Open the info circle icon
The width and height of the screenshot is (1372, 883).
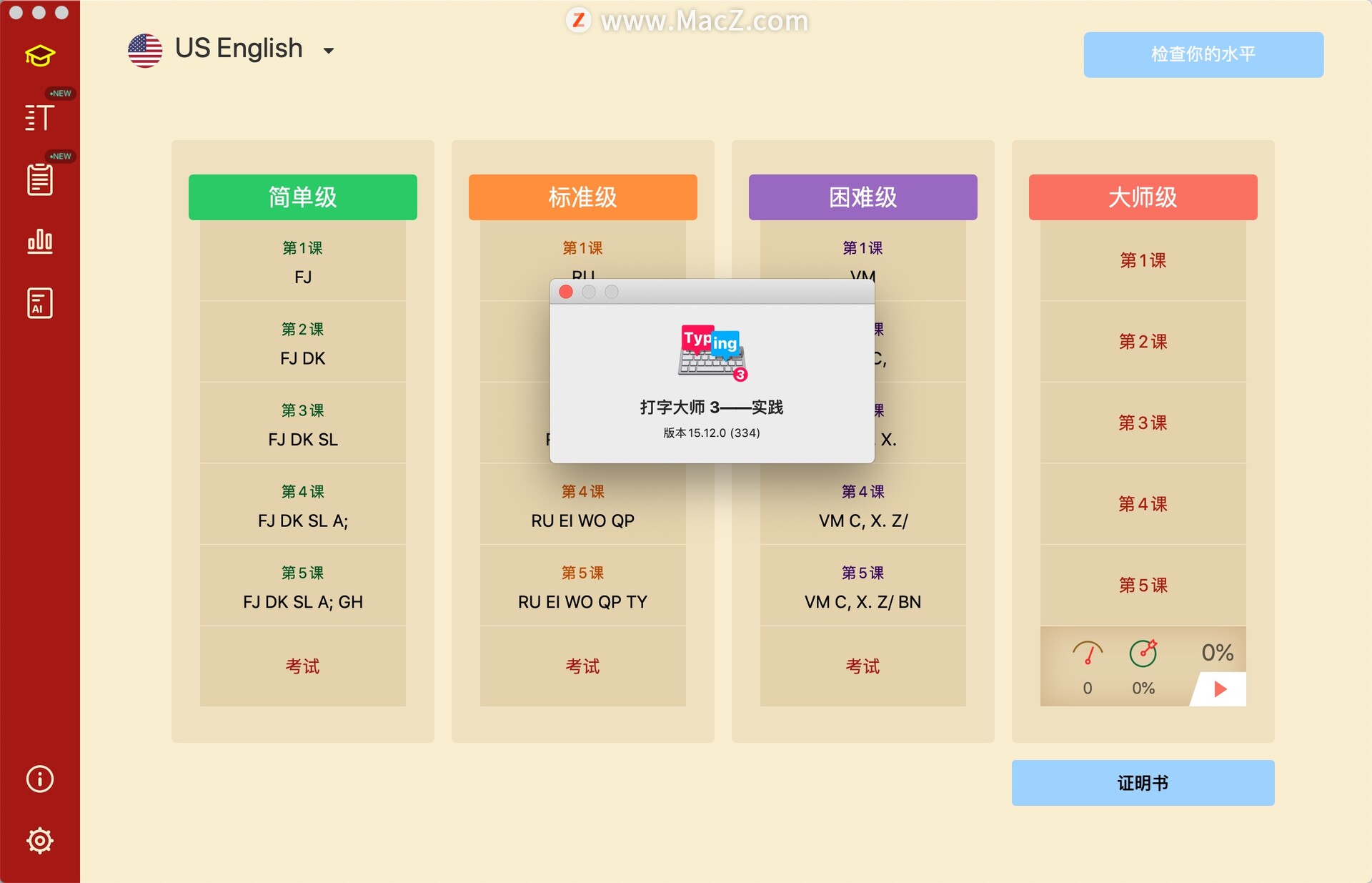coord(40,779)
